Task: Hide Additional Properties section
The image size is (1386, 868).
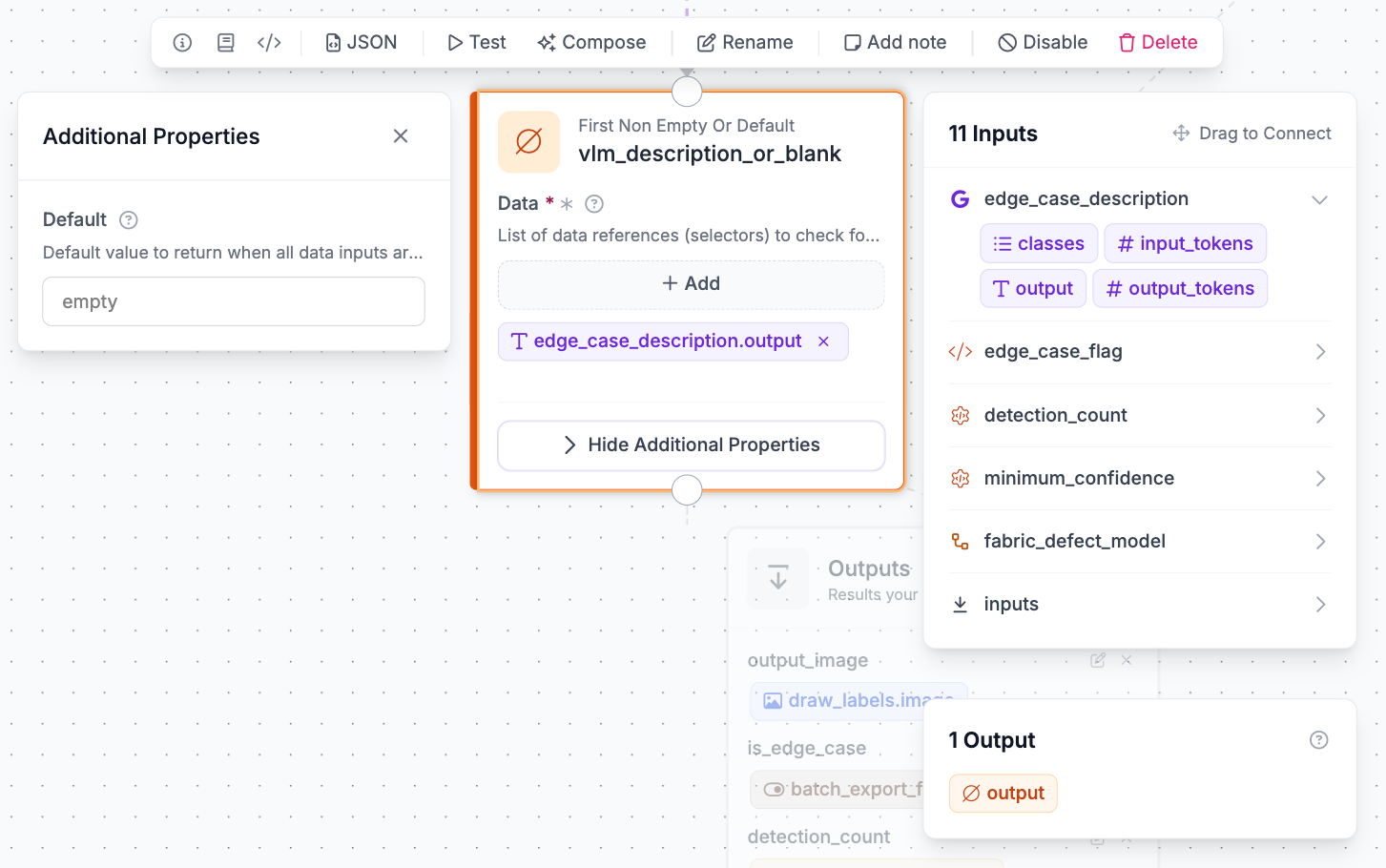Action: coord(692,445)
